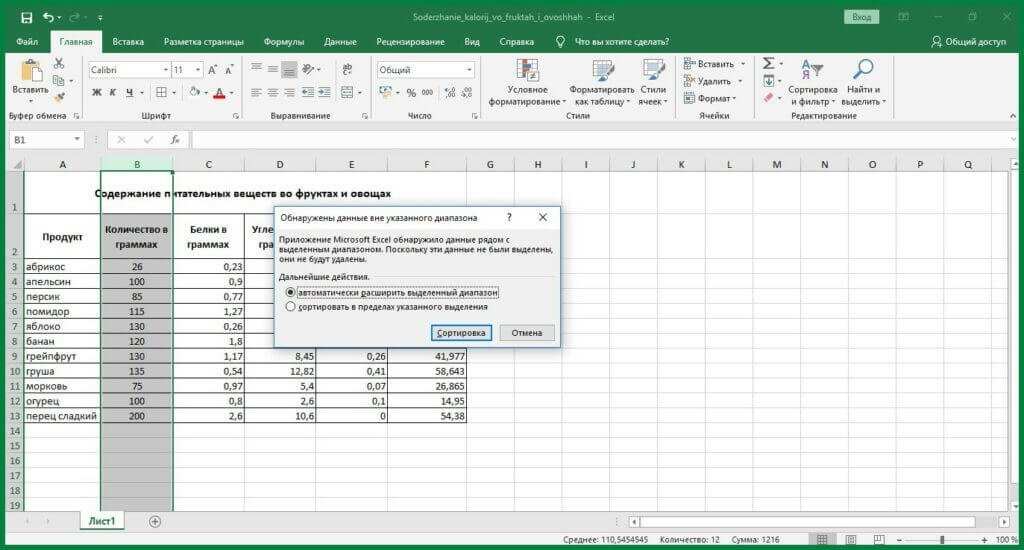Open Conditional Formatting (Условное форматирование)
The height and width of the screenshot is (550, 1024).
point(527,82)
